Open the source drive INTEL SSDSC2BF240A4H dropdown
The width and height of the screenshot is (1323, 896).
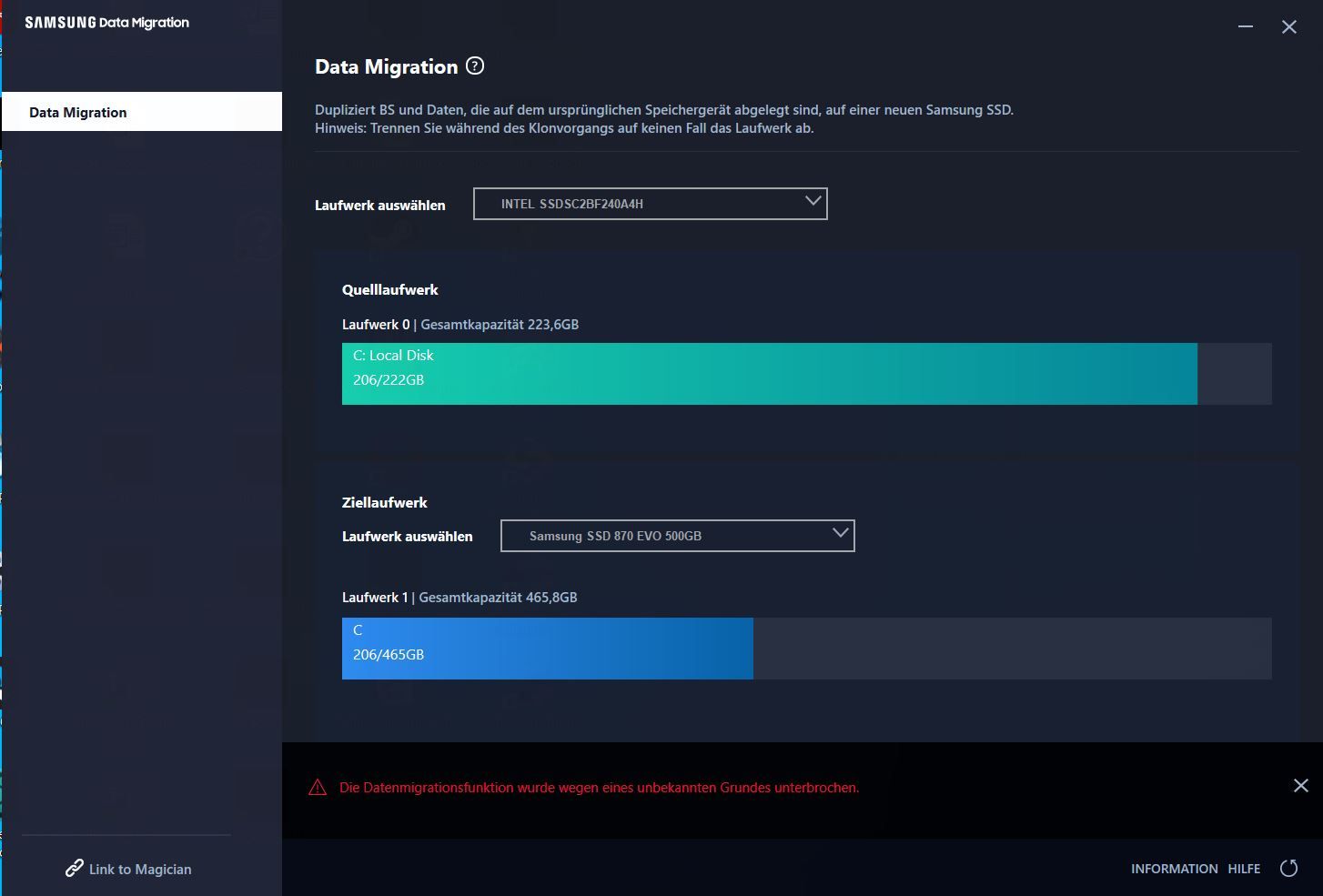click(651, 204)
